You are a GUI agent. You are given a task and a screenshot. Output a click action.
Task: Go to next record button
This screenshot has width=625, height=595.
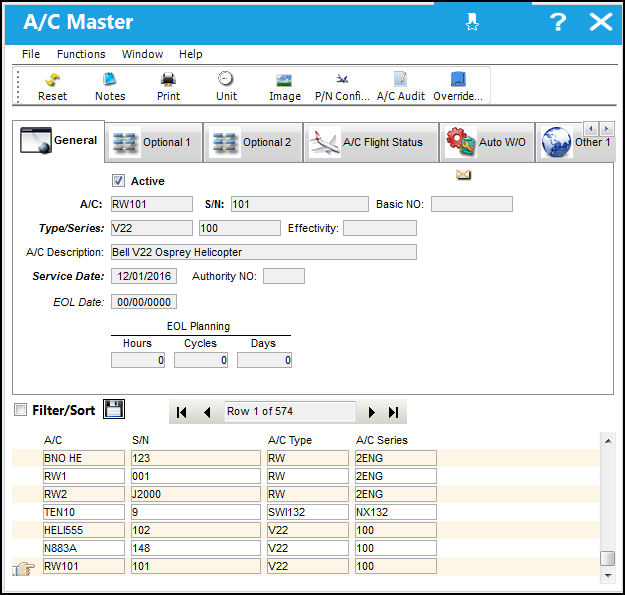(x=371, y=412)
